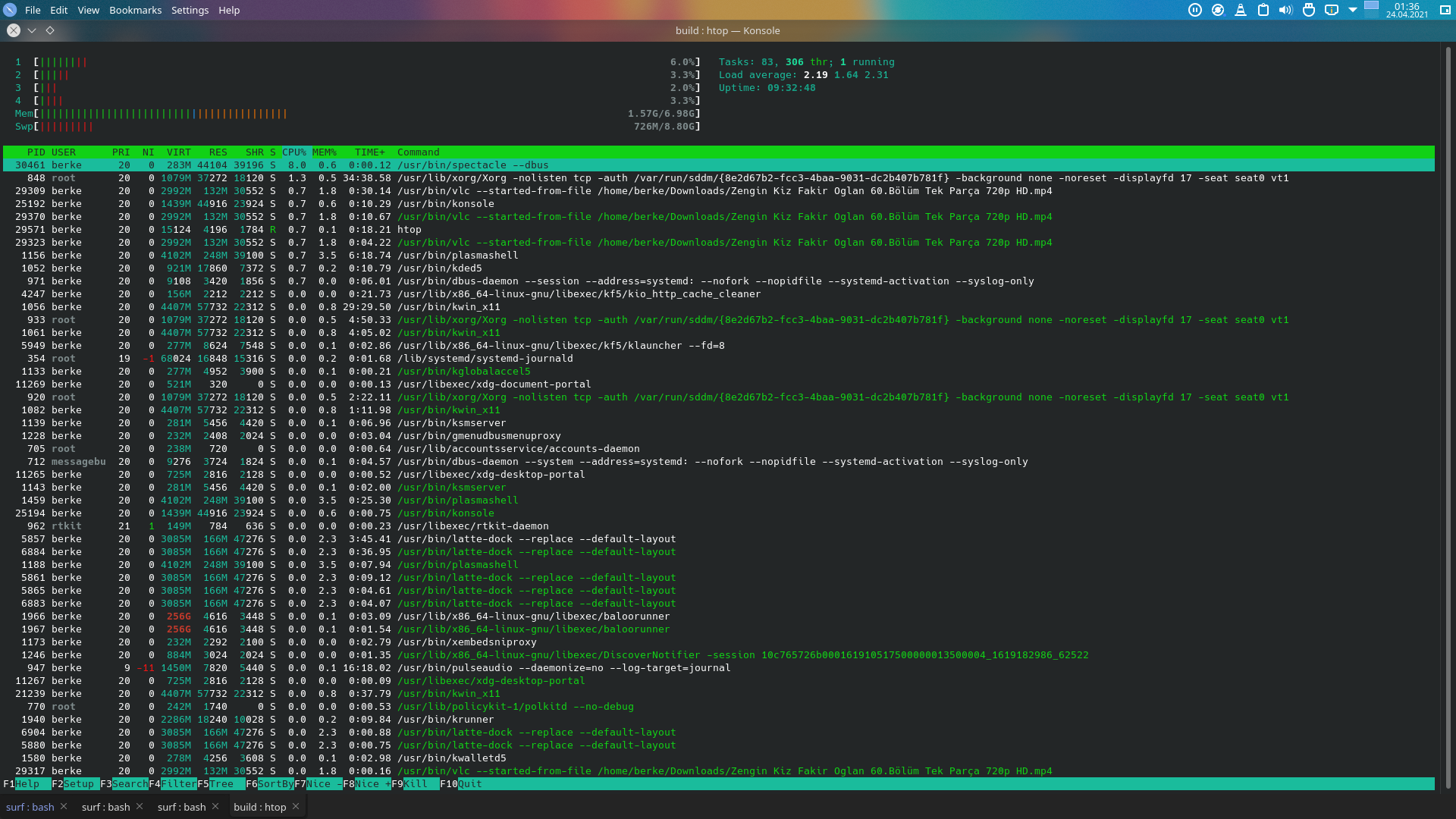Open the network connection tray icon

pos(1332,10)
